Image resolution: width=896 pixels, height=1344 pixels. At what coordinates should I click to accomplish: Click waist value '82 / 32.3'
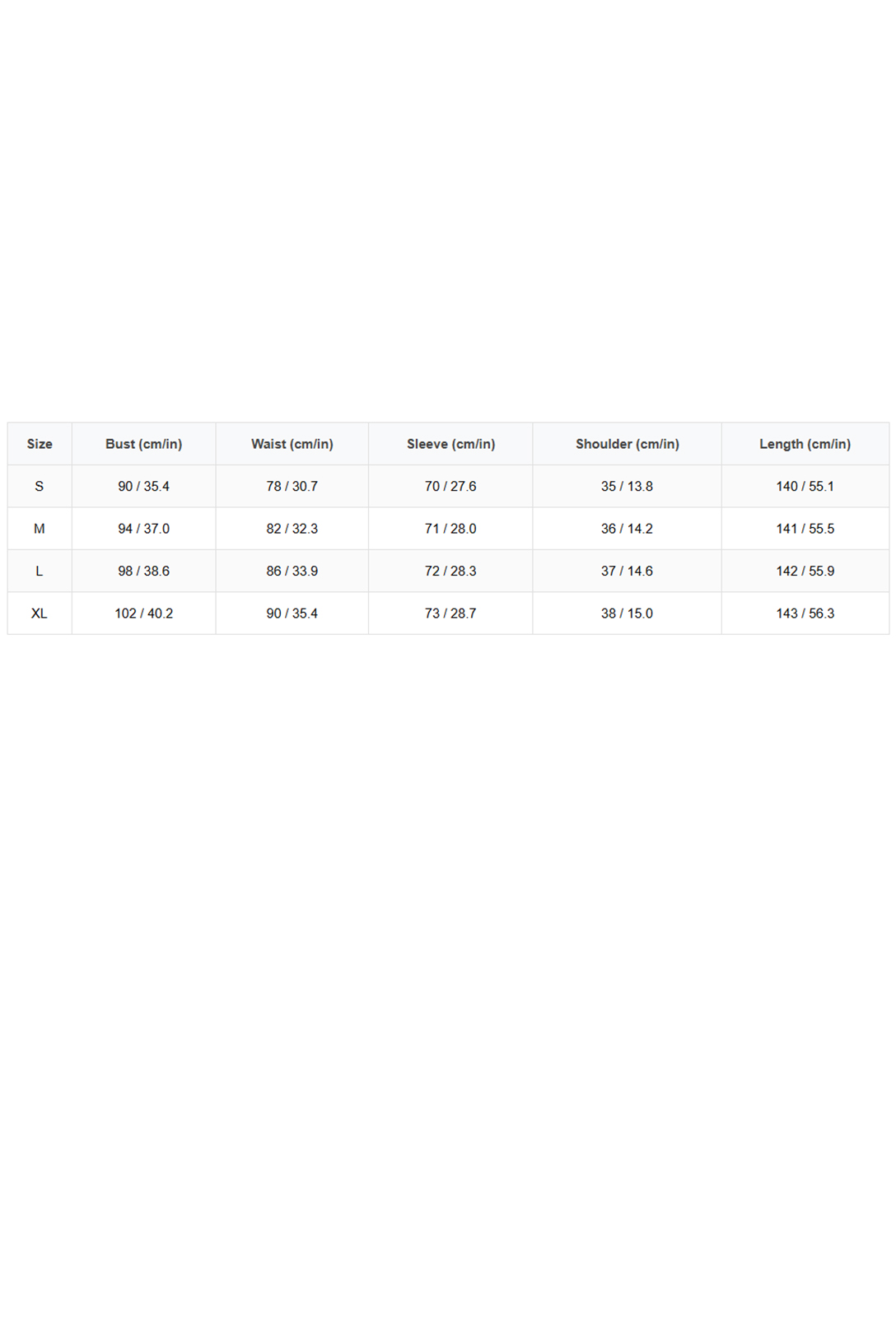[292, 529]
